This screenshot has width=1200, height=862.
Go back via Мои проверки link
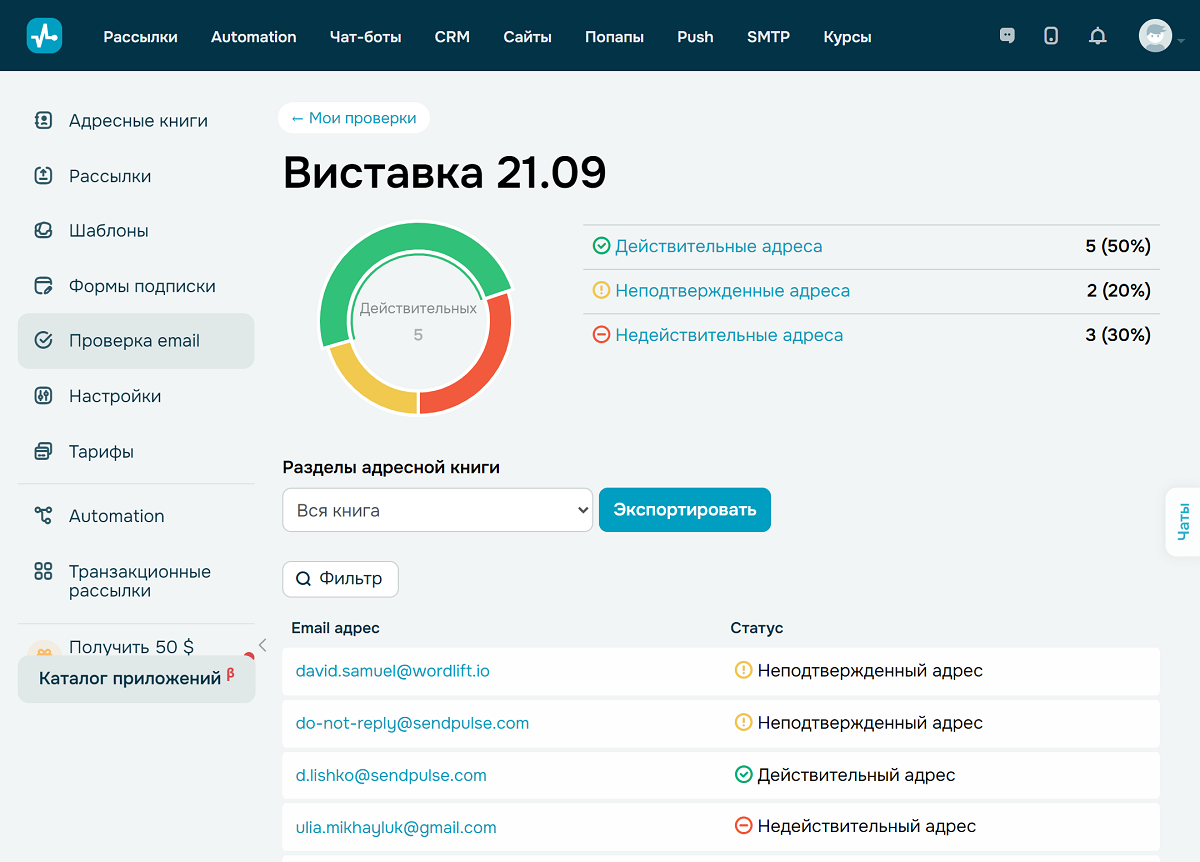coord(354,117)
